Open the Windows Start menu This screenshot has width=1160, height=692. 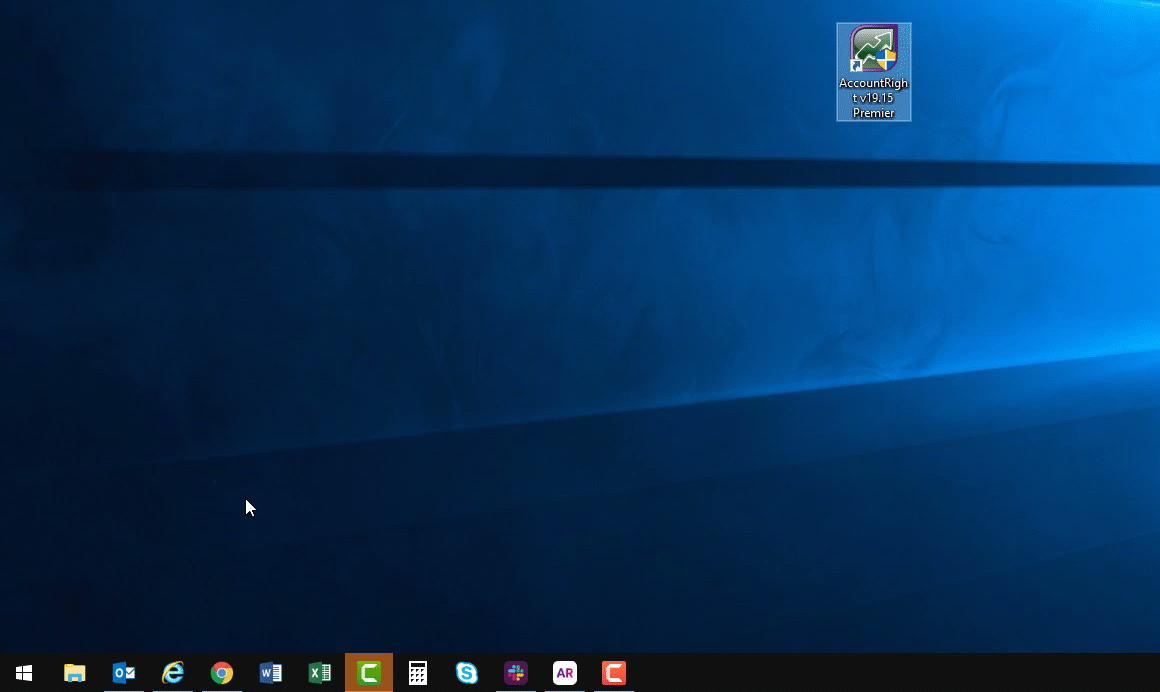[24, 673]
